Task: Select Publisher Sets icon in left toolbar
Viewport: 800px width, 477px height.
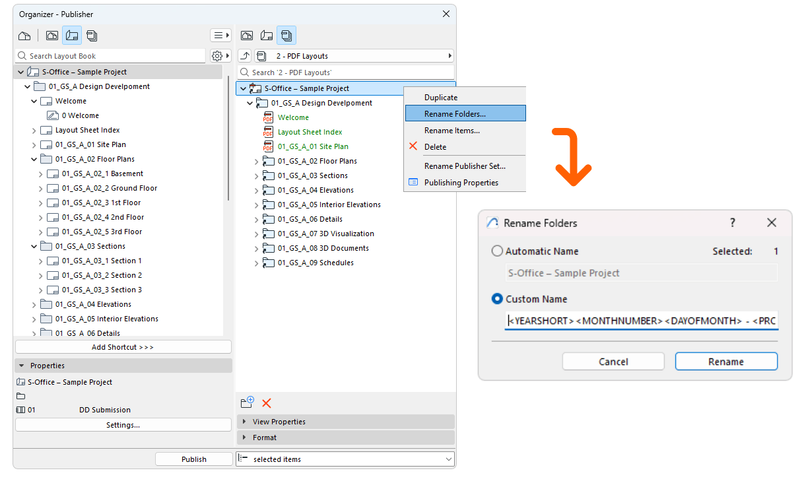Action: pos(92,36)
